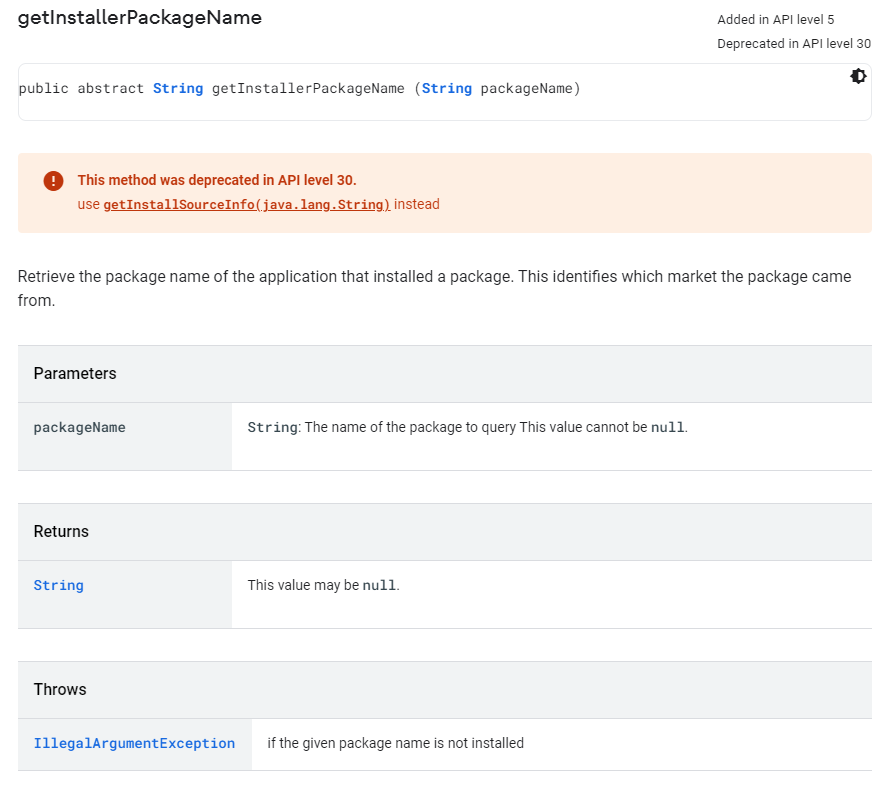
Task: Click the packageName cell in Parameters table
Action: pos(80,428)
